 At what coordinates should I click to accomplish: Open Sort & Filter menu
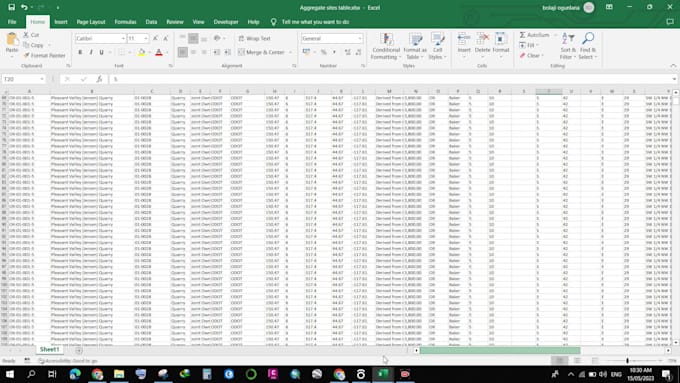[568, 46]
